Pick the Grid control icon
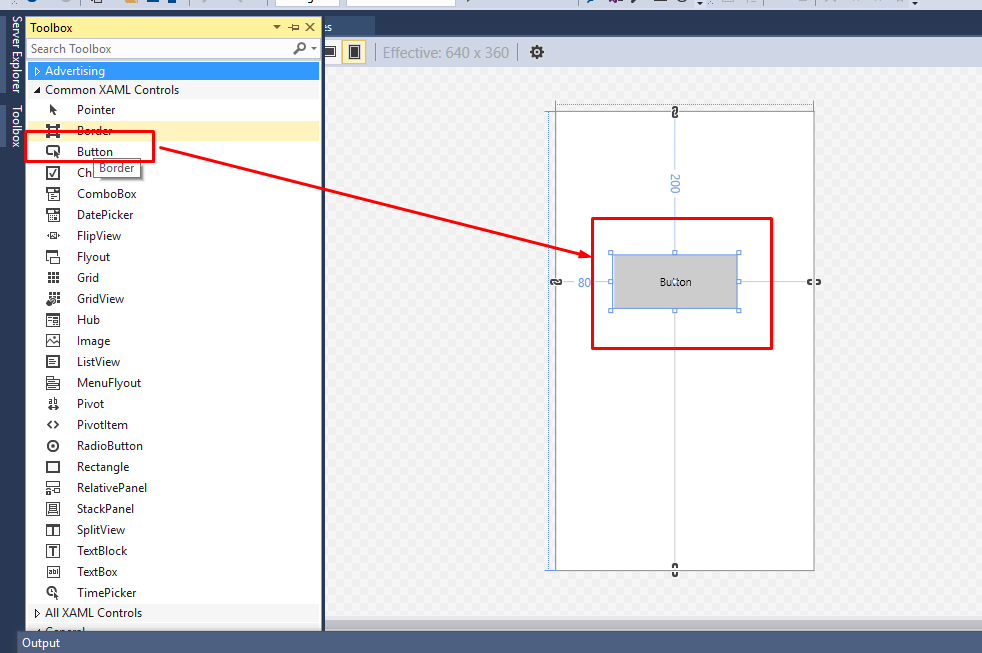Image resolution: width=982 pixels, height=653 pixels. tap(53, 278)
